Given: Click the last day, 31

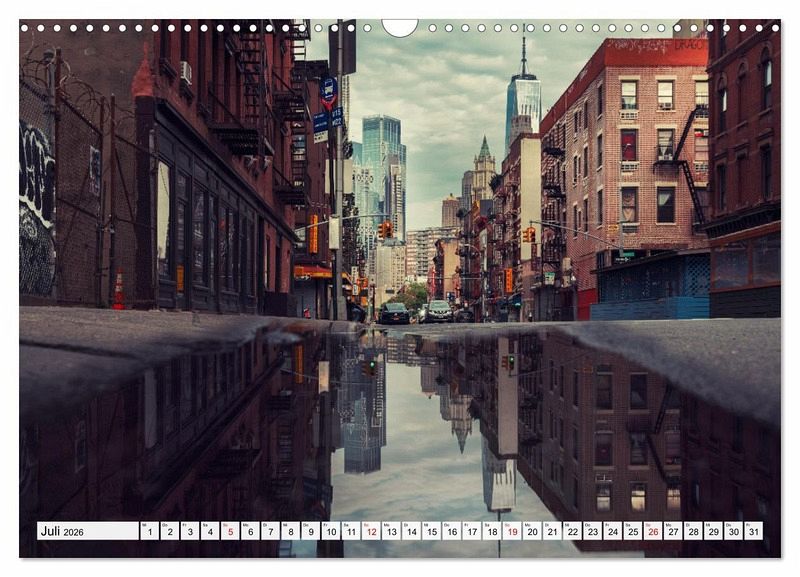Looking at the screenshot, I should tap(753, 531).
